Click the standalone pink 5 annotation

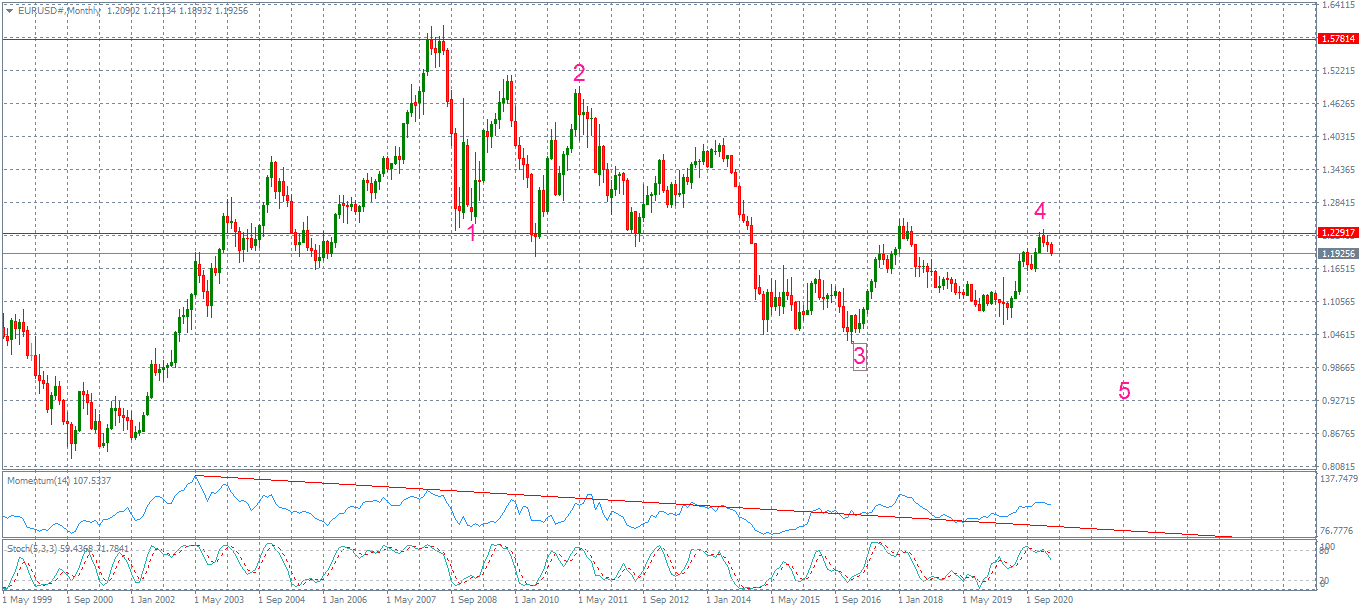coord(1124,392)
